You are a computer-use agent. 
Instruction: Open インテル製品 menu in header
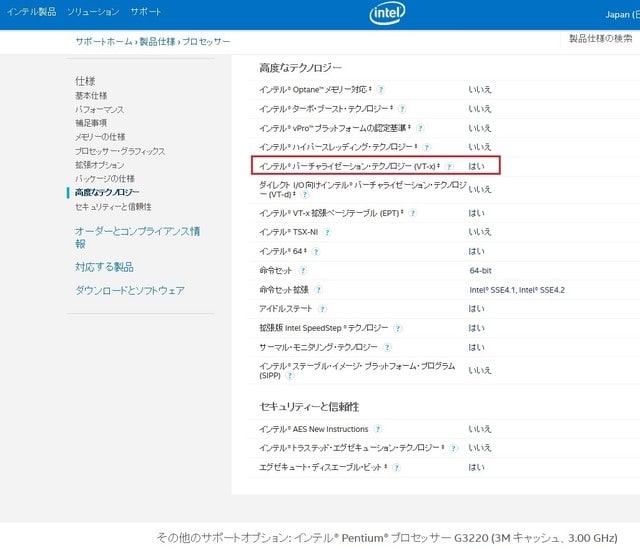point(31,12)
